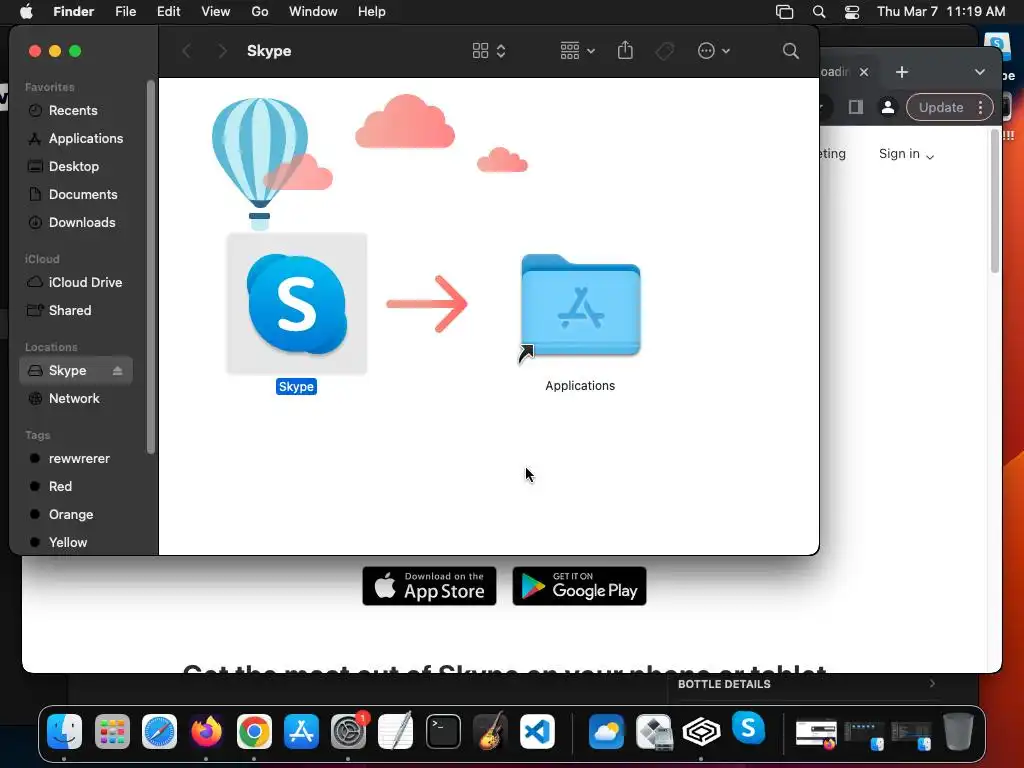The height and width of the screenshot is (768, 1024).
Task: Click the Share toolbar icon
Action: 625,50
